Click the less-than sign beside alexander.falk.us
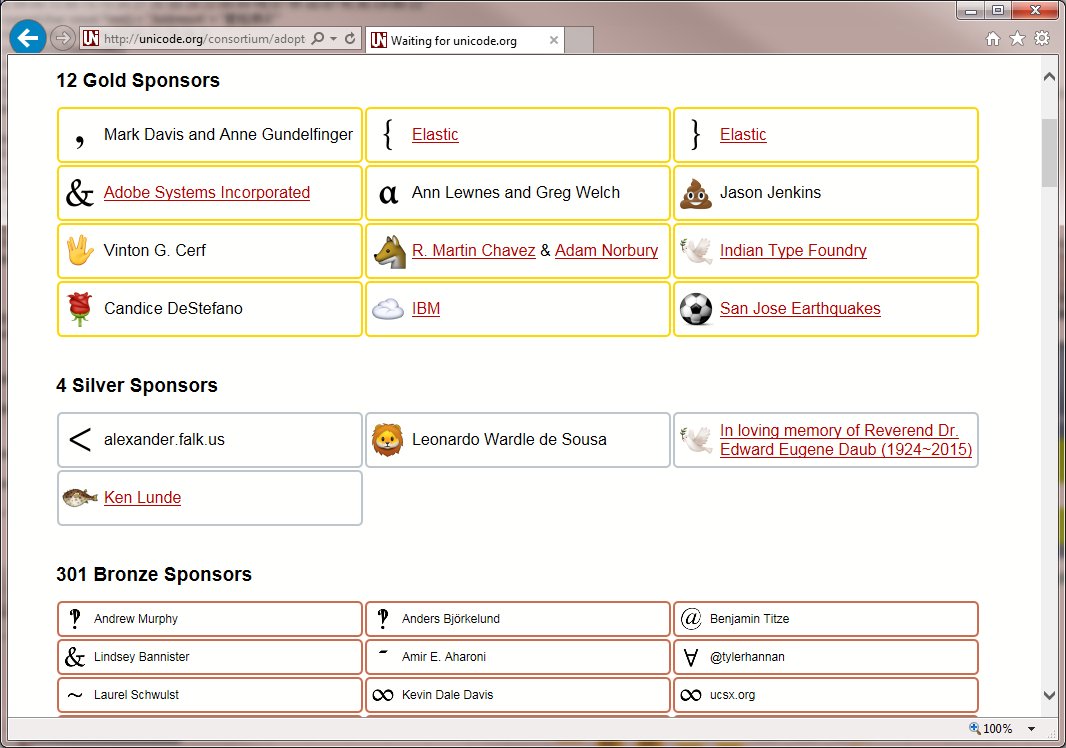Viewport: 1066px width, 748px height. 80,440
